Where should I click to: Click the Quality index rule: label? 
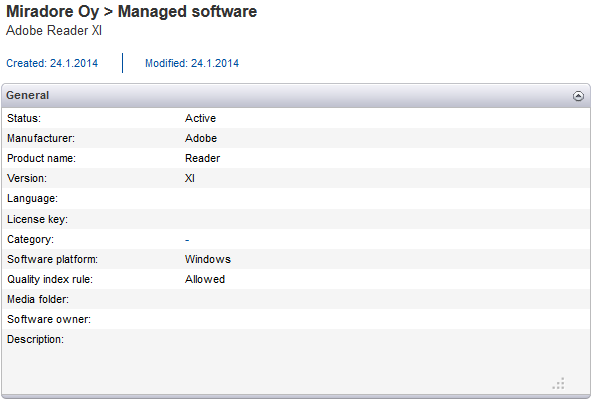[50, 279]
